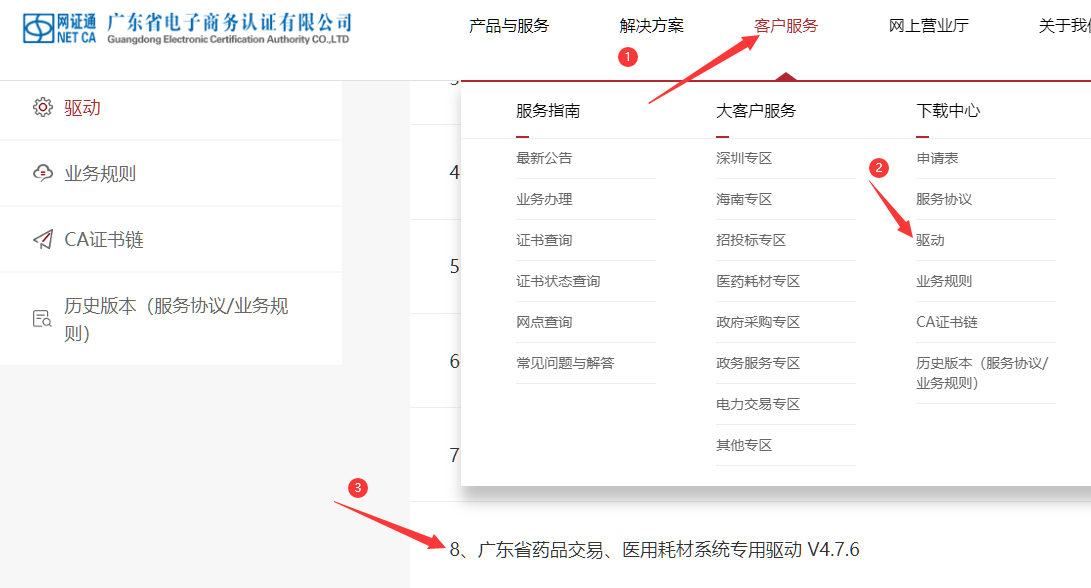Open 最新公告 under 服务指南
This screenshot has height=588, width=1091.
544,158
